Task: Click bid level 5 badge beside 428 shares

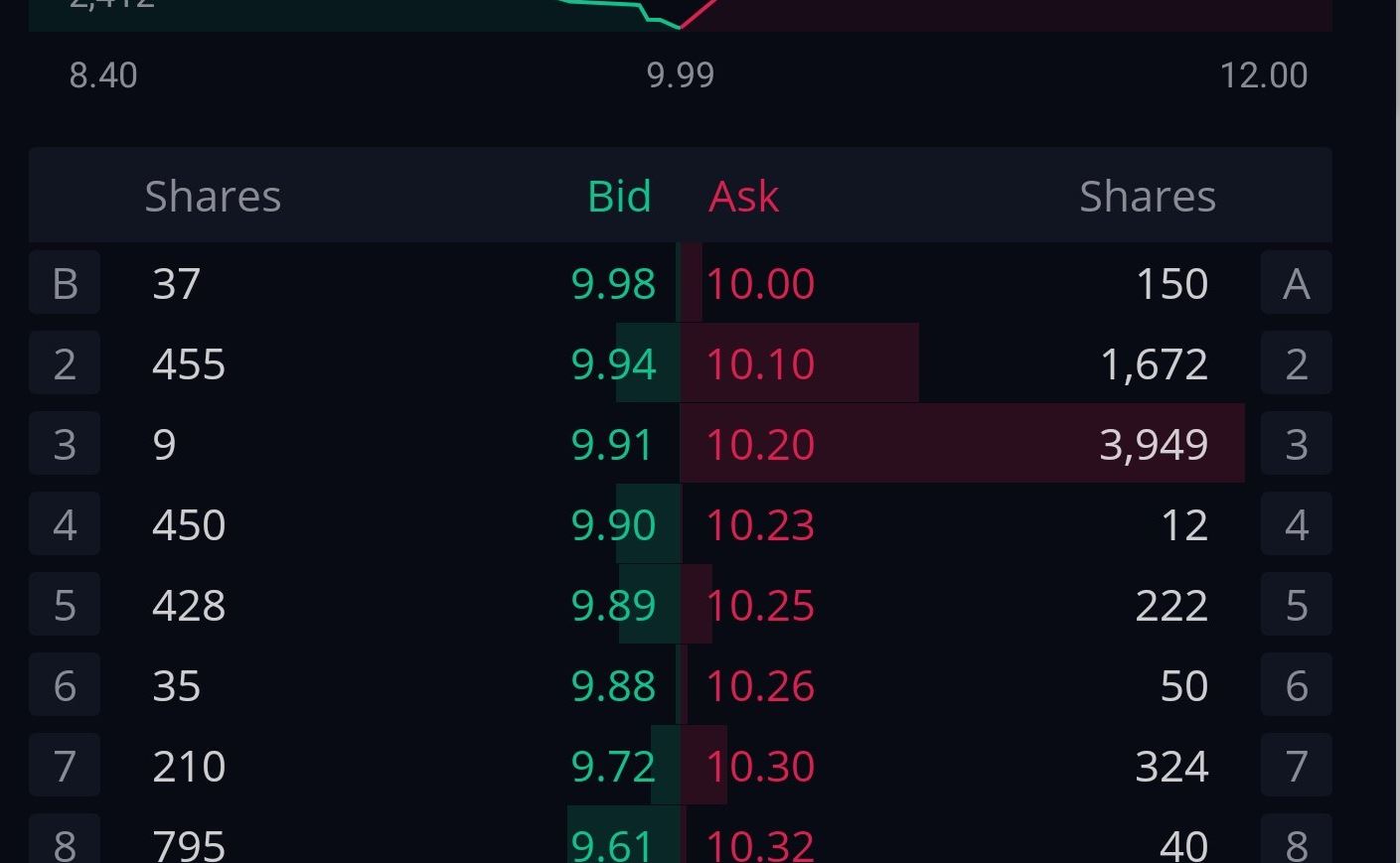Action: point(65,606)
